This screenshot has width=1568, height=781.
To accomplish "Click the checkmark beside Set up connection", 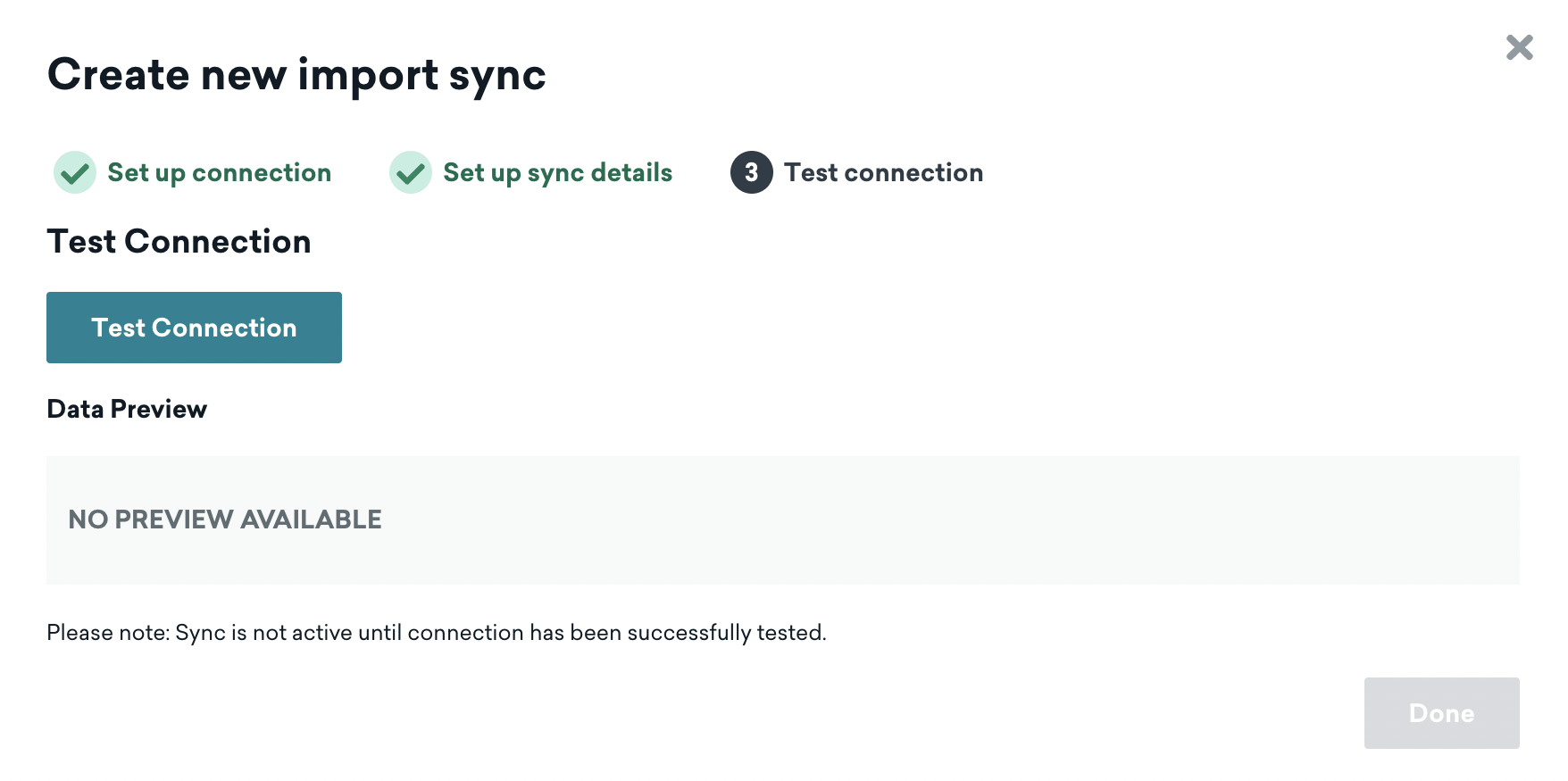I will point(75,172).
